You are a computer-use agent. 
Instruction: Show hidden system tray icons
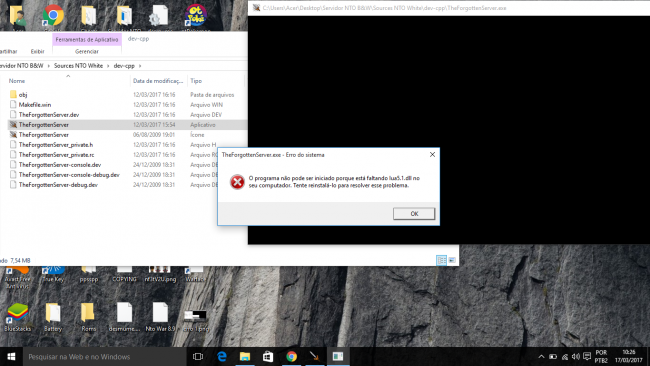click(x=541, y=356)
